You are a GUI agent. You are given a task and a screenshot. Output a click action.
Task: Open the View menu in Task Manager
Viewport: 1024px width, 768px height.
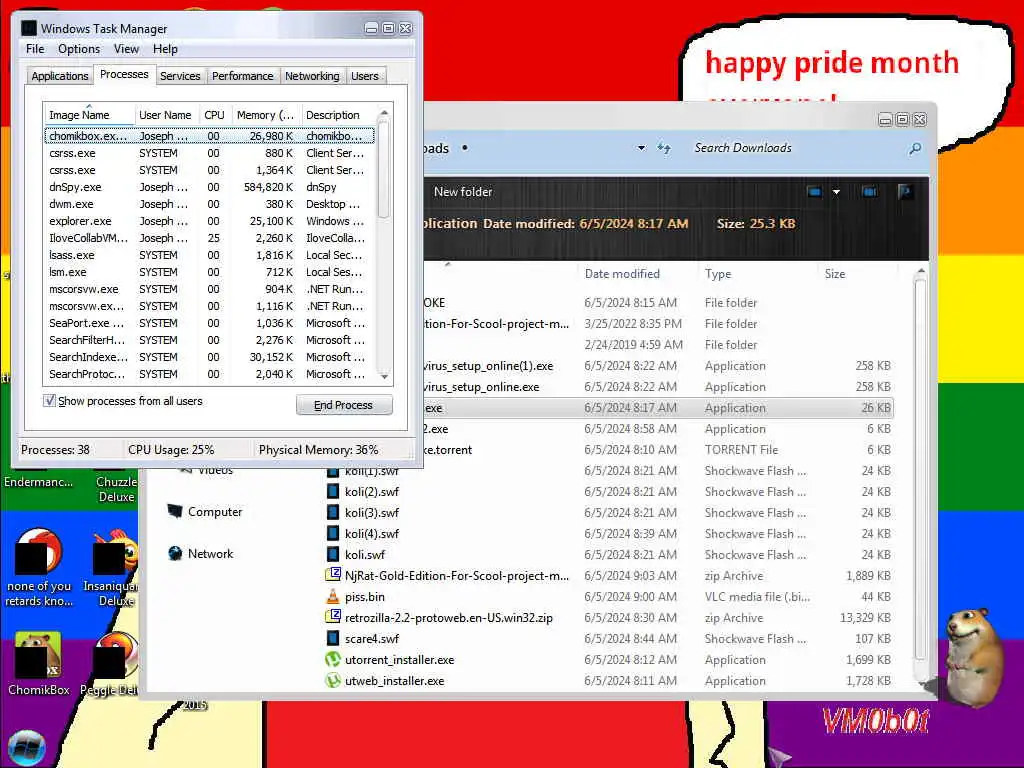[x=126, y=49]
